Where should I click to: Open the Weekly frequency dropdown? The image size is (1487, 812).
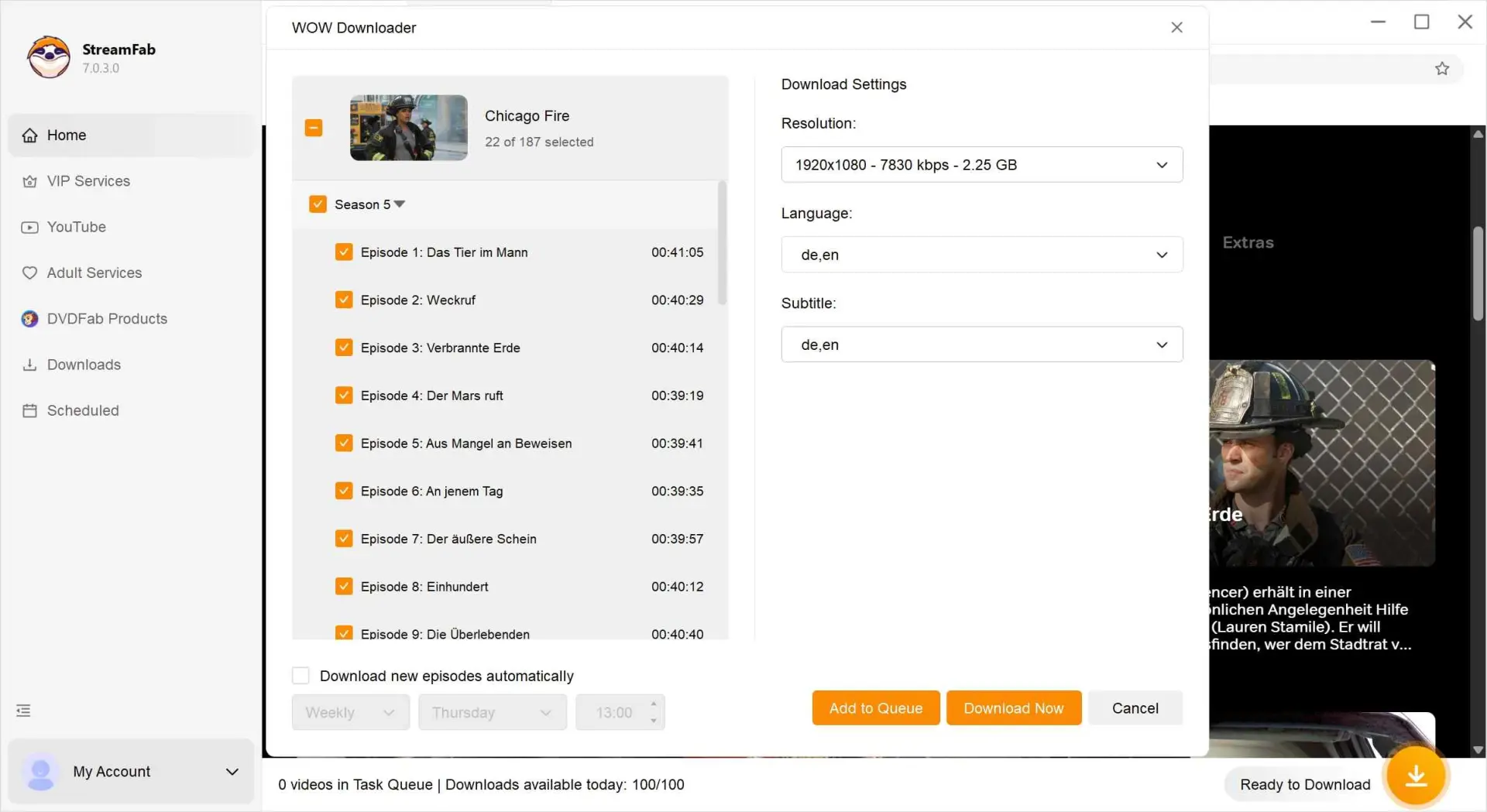350,712
